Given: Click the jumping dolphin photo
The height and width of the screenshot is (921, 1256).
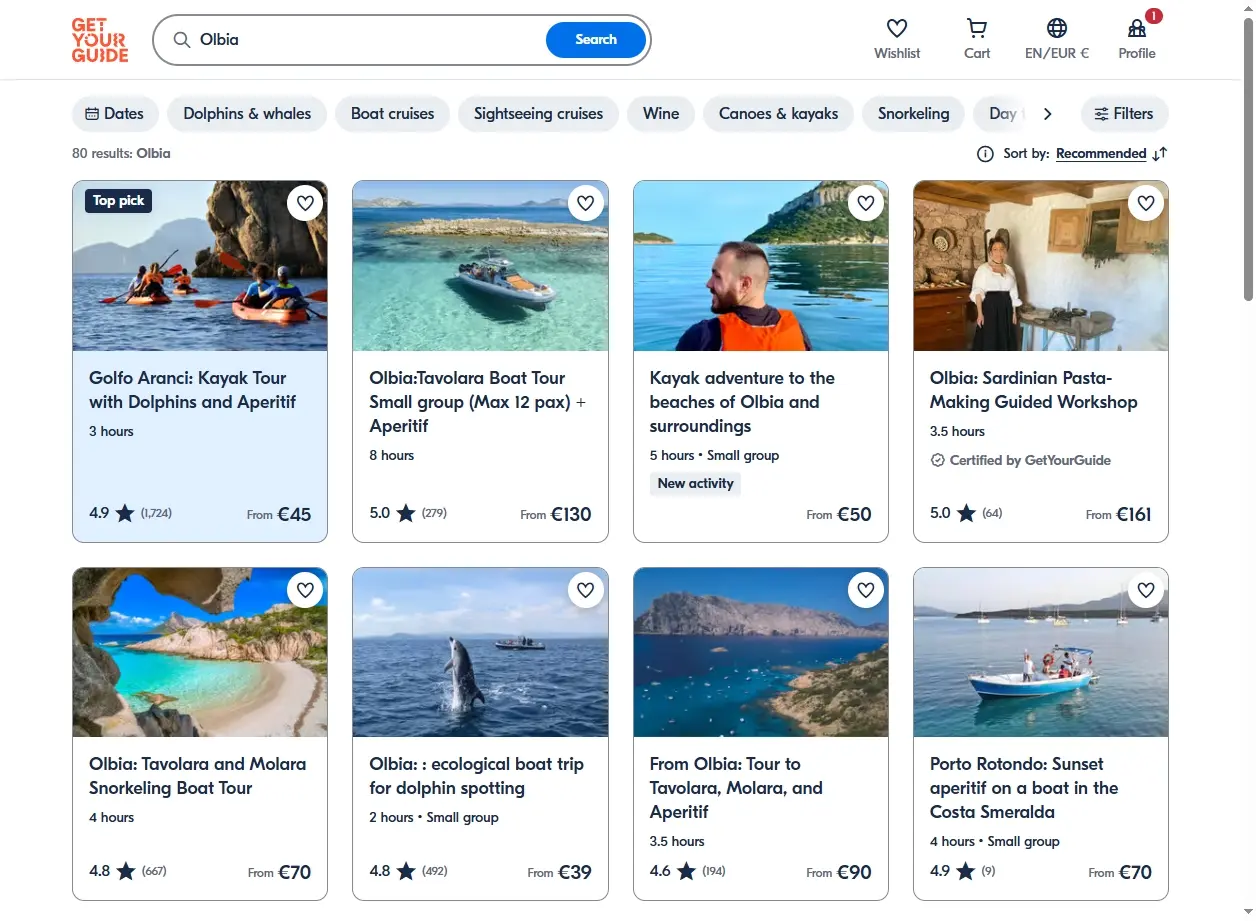Looking at the screenshot, I should pos(480,652).
